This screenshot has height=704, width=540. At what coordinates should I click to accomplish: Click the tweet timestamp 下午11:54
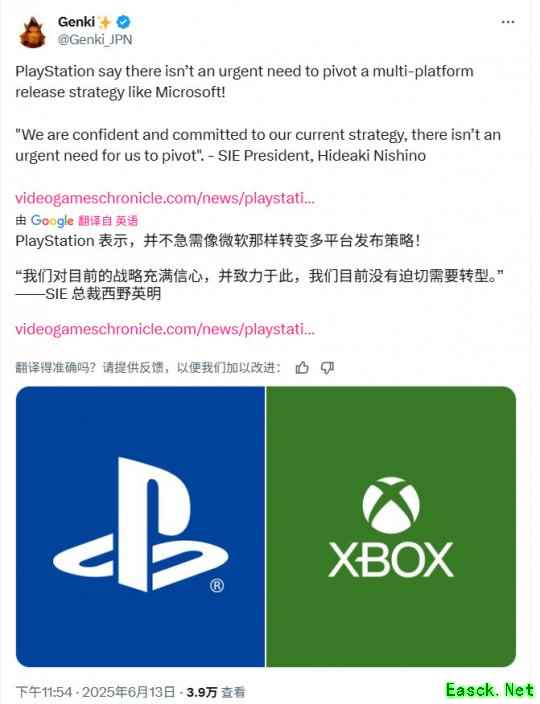(44, 692)
